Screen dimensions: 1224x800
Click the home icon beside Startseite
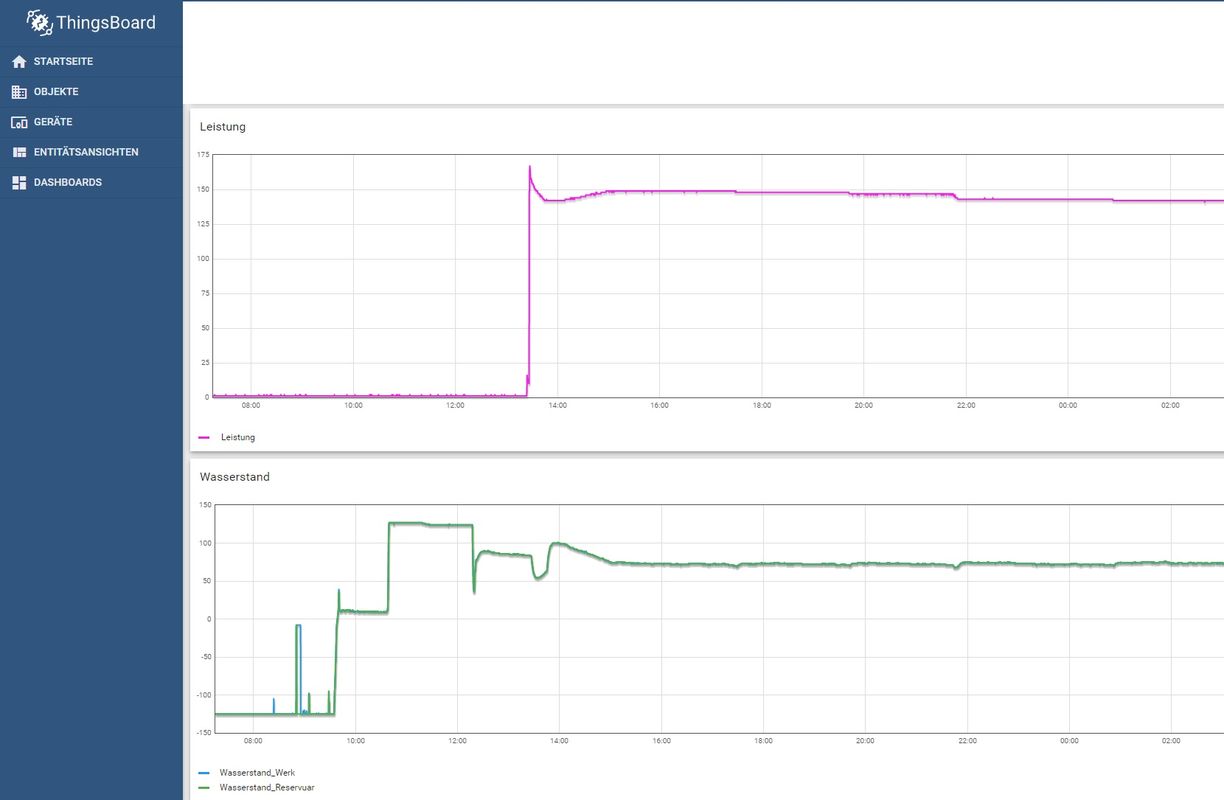click(x=19, y=62)
